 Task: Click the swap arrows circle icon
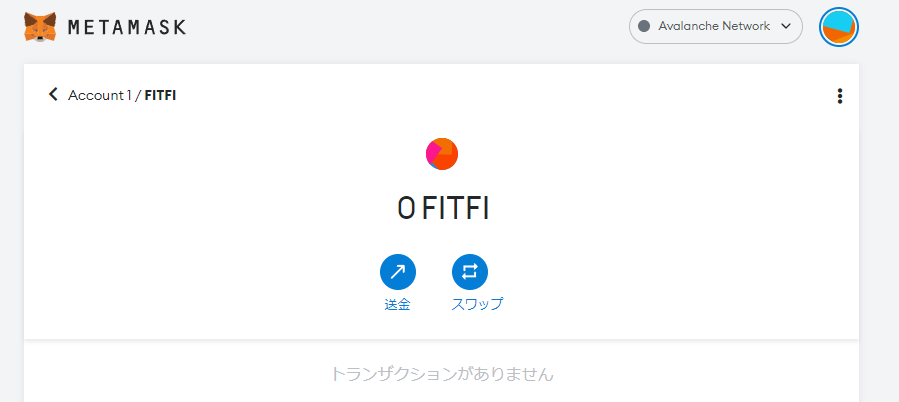470,272
